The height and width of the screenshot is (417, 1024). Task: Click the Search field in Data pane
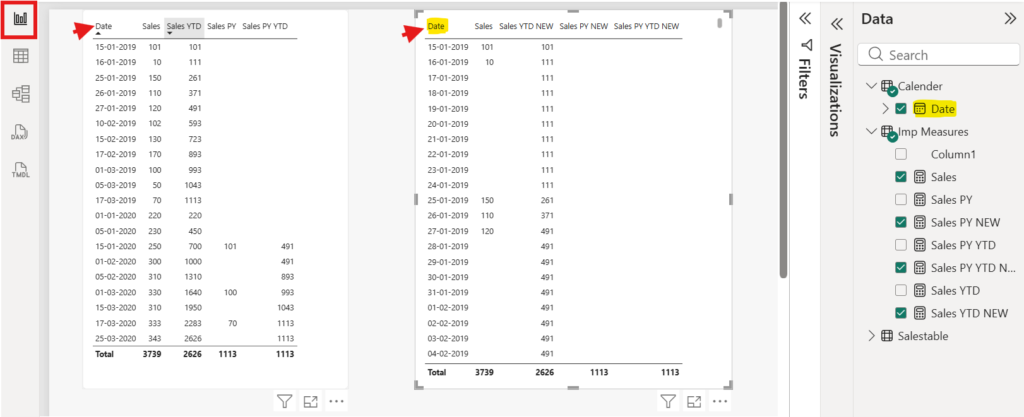[938, 55]
